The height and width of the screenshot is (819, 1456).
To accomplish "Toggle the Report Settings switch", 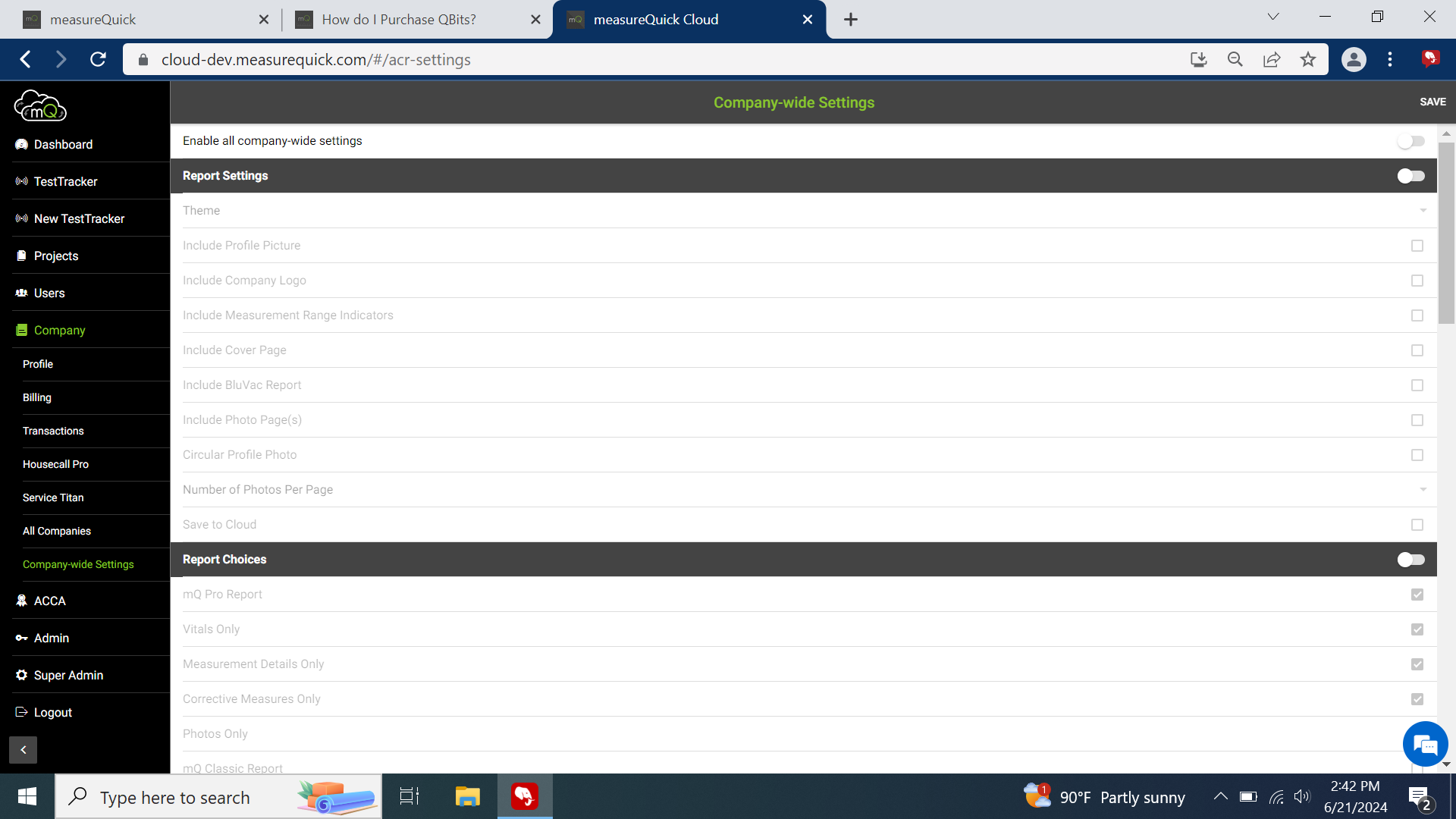I will tap(1411, 176).
